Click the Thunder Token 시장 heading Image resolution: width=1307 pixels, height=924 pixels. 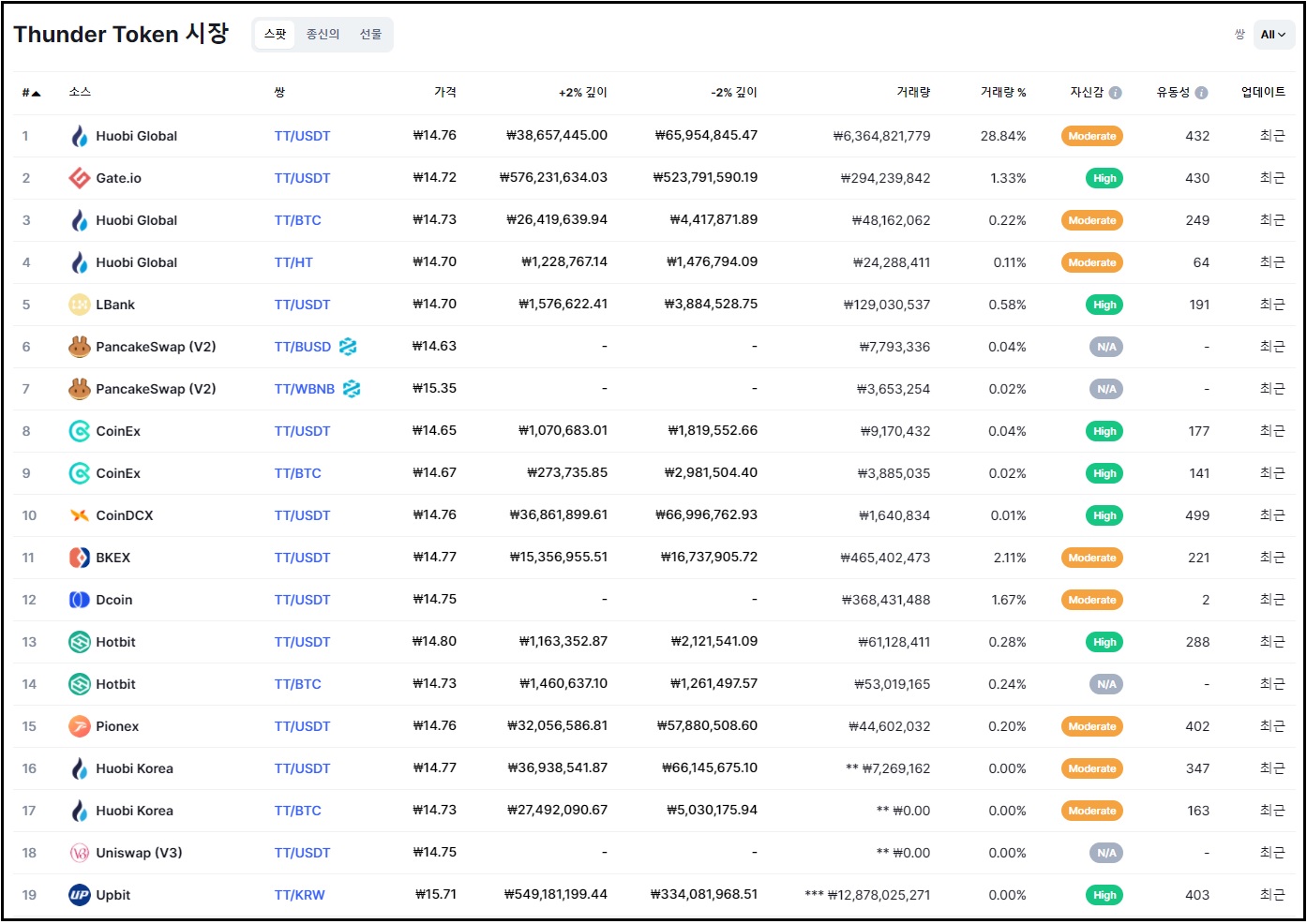pyautogui.click(x=121, y=34)
